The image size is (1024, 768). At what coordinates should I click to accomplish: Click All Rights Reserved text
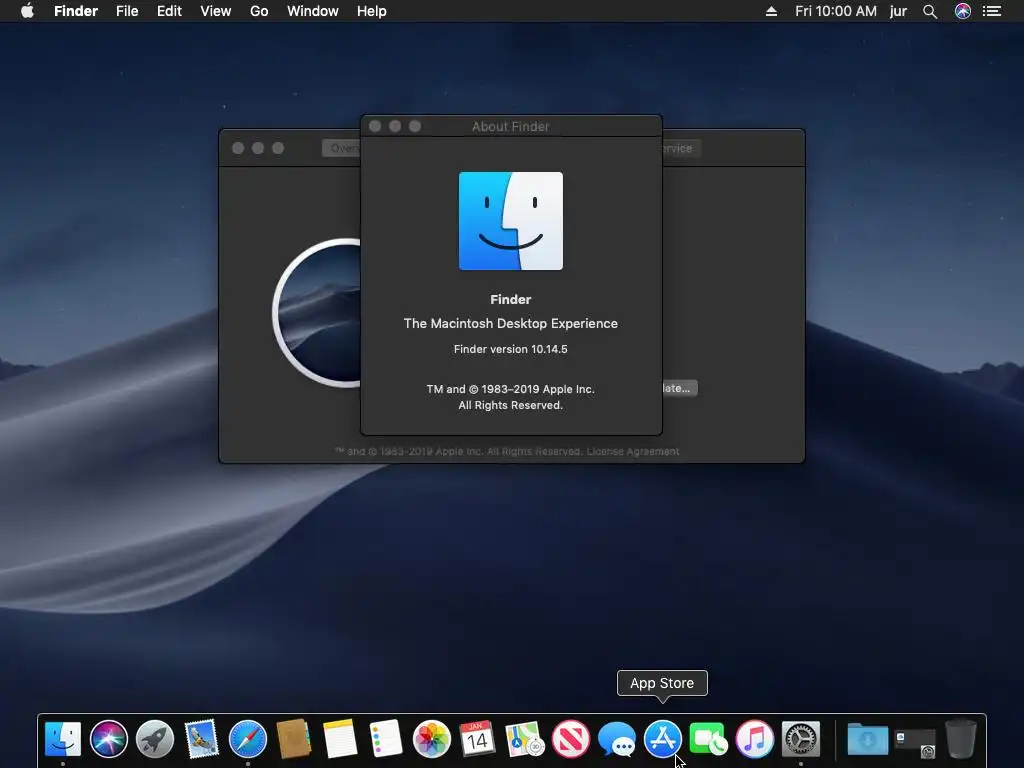coord(511,406)
